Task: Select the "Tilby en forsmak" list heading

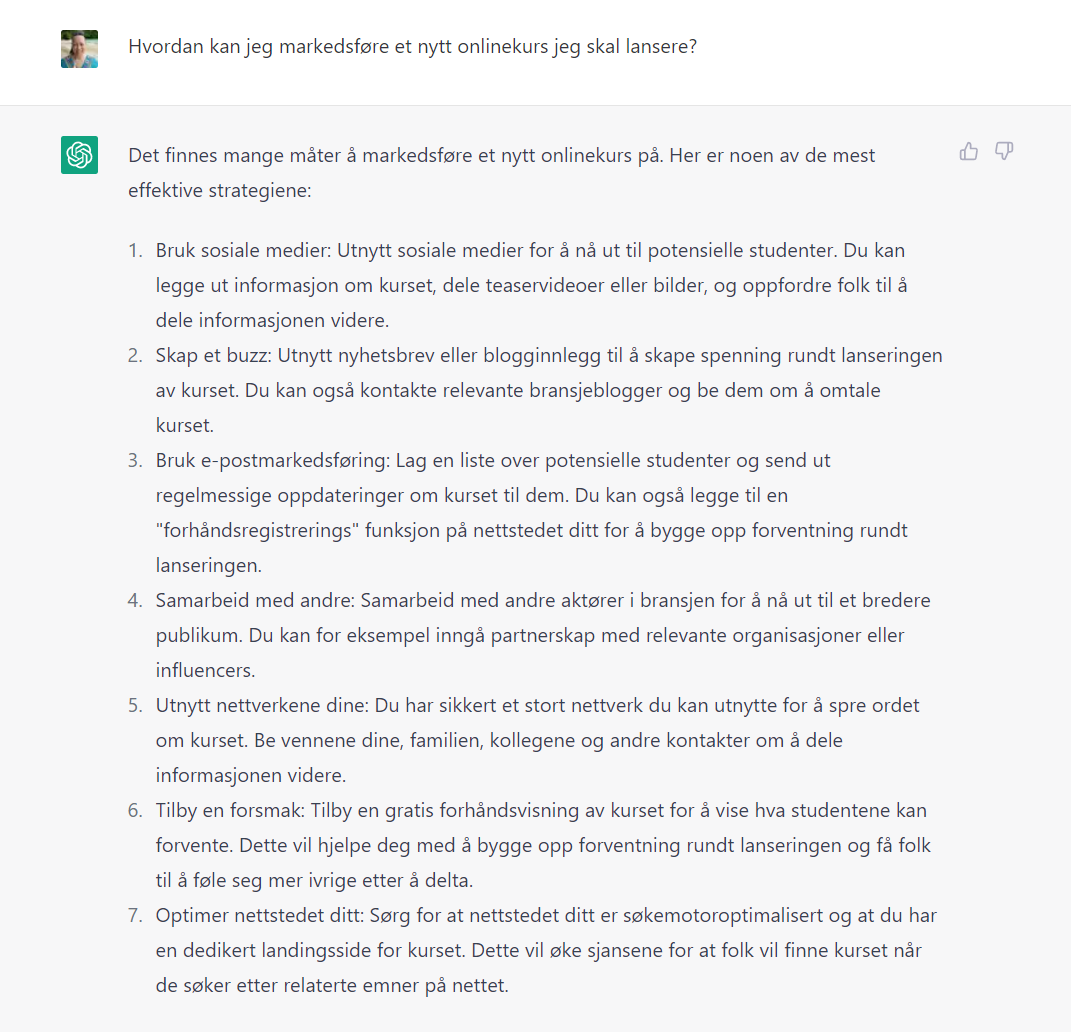Action: [230, 811]
